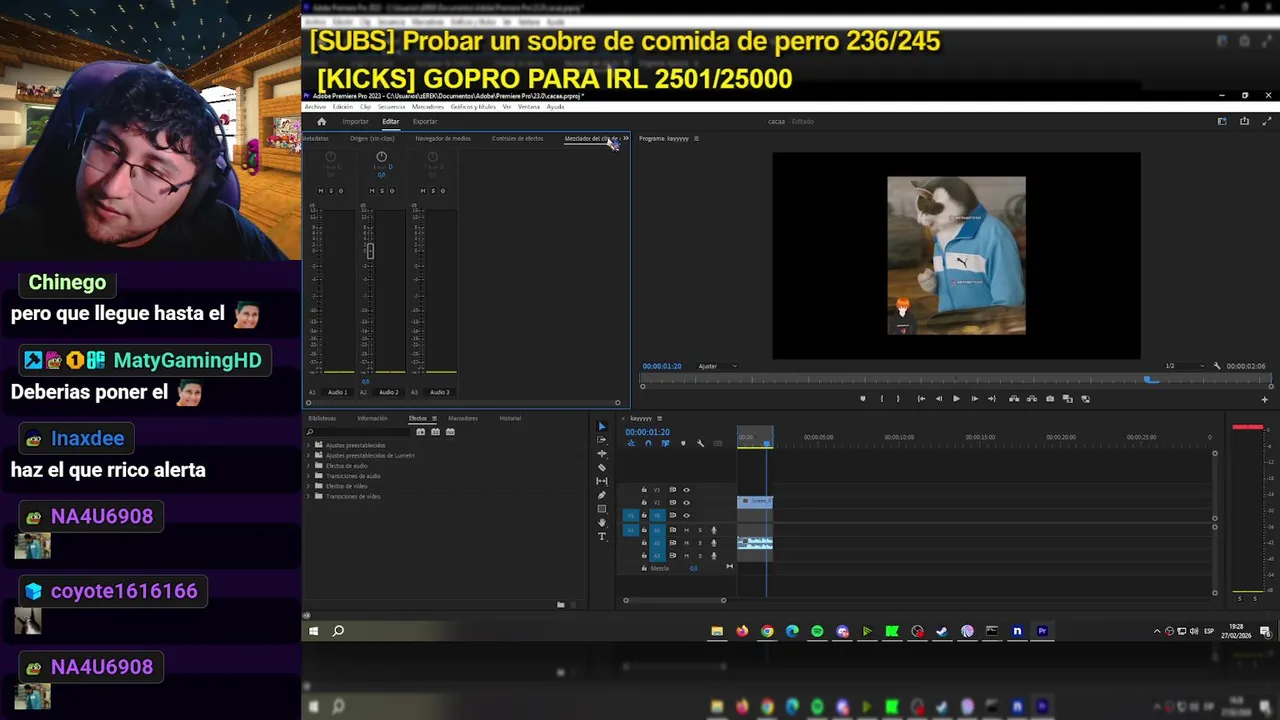Open Program monitor settings wrench
The image size is (1280, 720).
(1217, 366)
